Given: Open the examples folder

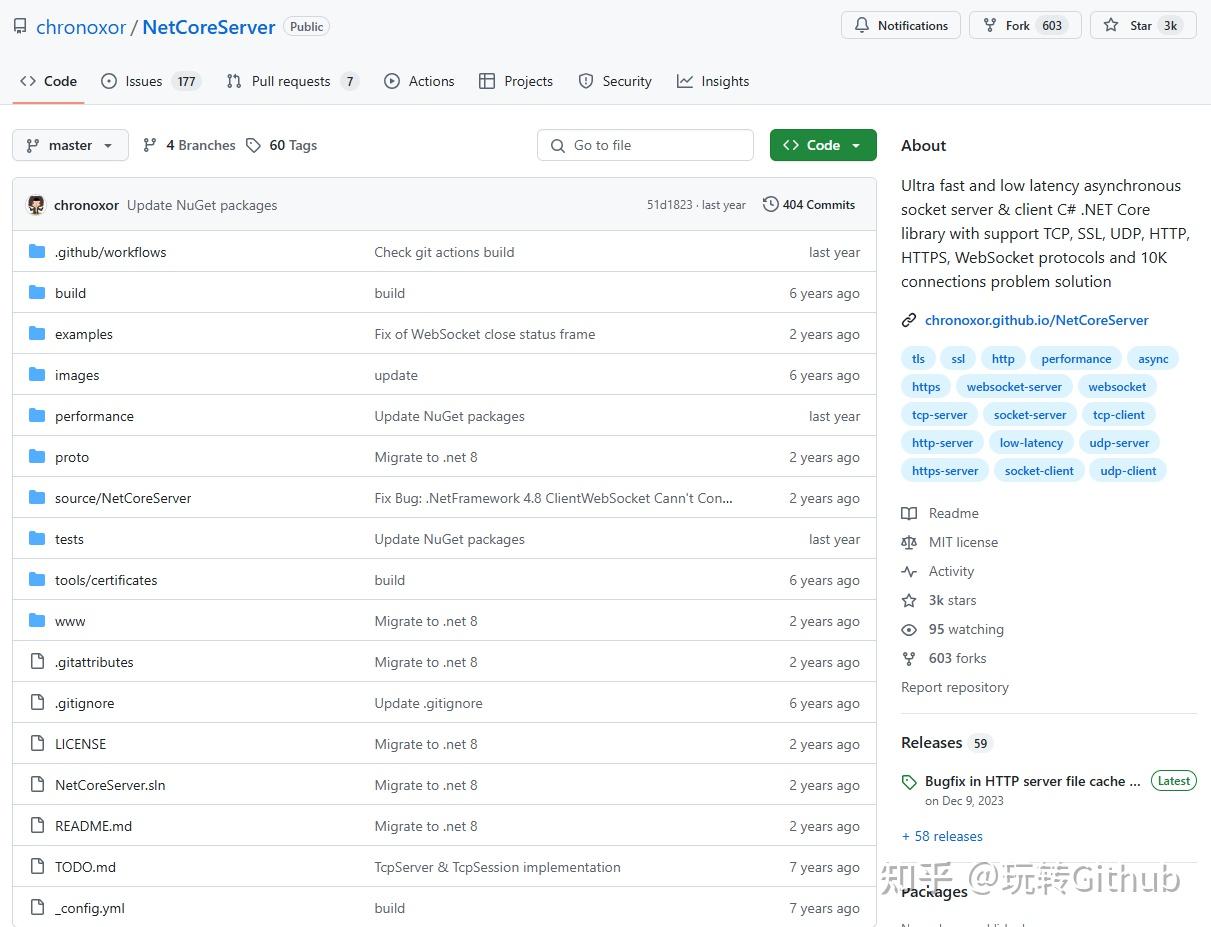Looking at the screenshot, I should (x=84, y=334).
